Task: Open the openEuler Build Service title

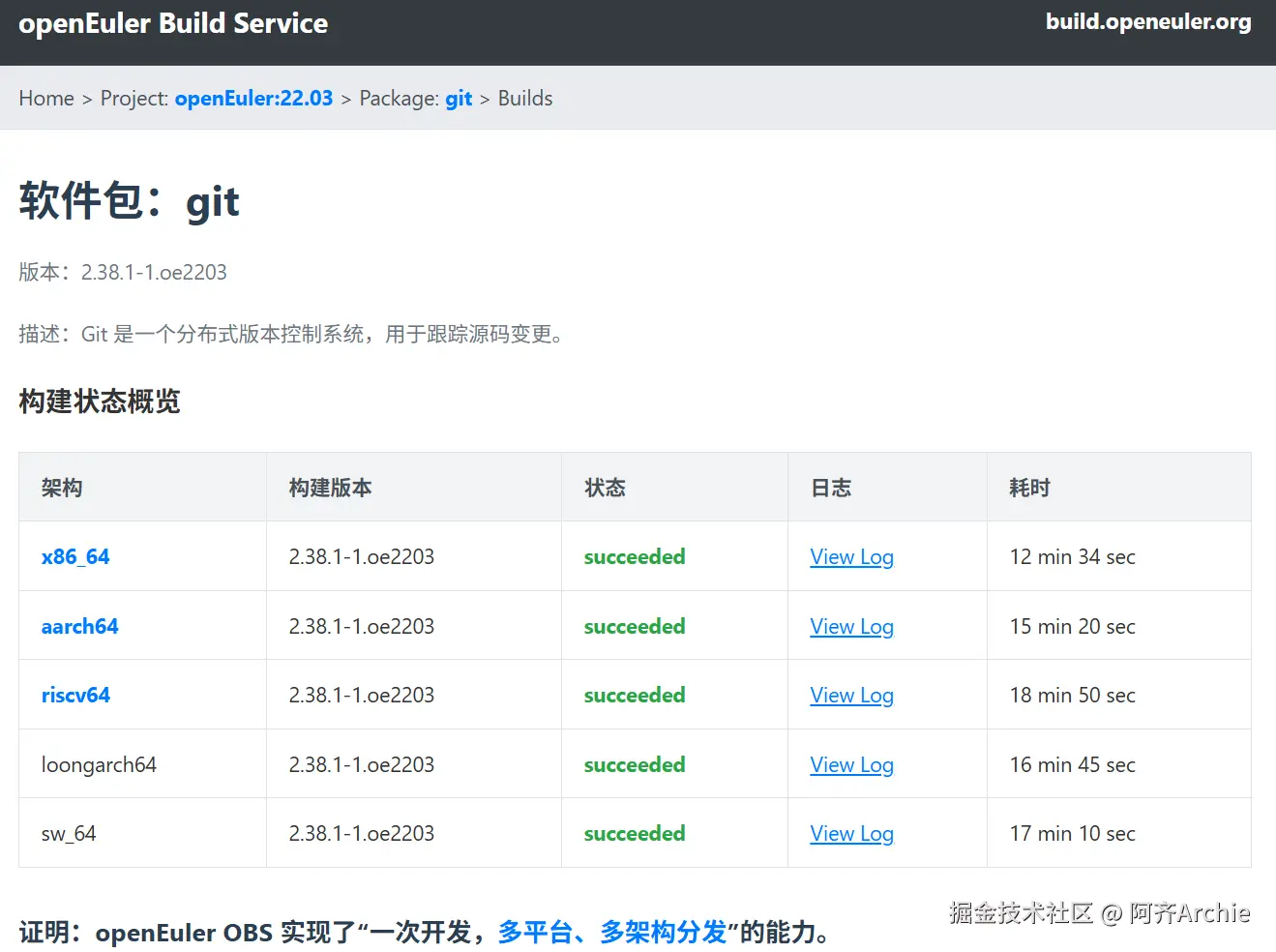Action: [x=173, y=23]
